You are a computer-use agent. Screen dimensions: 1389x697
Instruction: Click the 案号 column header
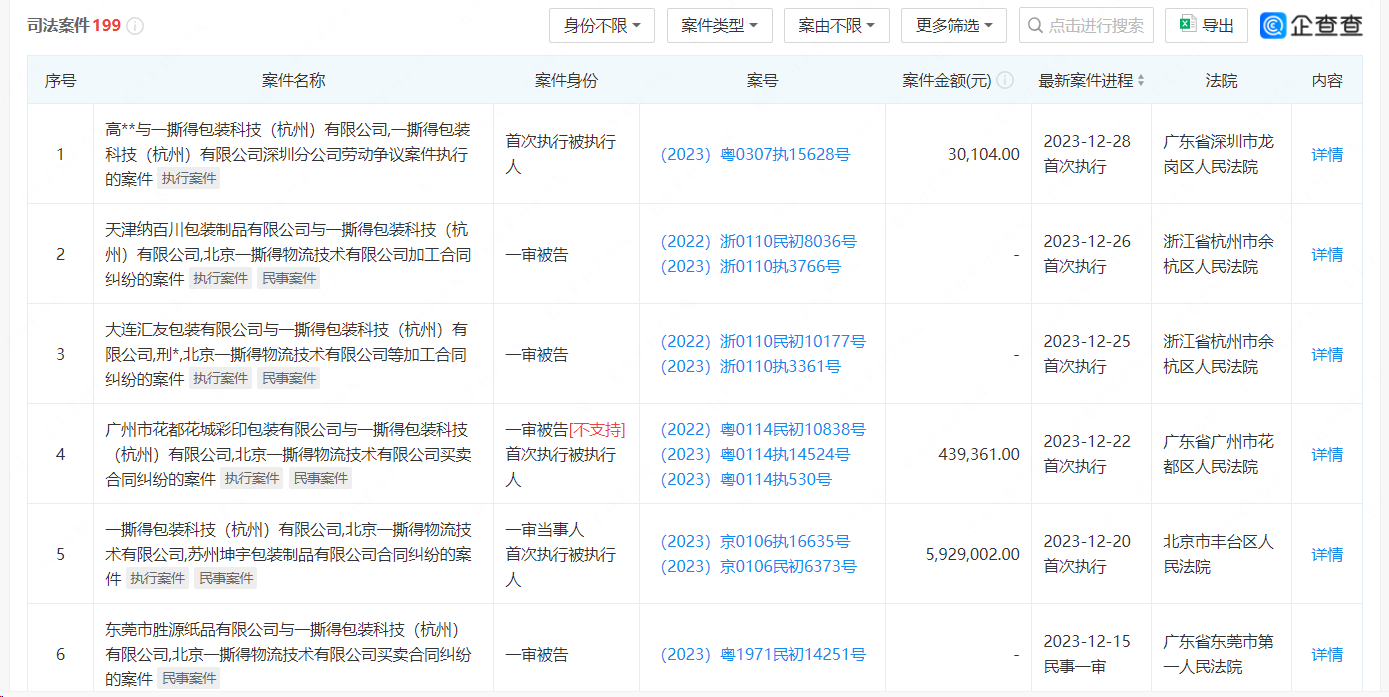[762, 80]
